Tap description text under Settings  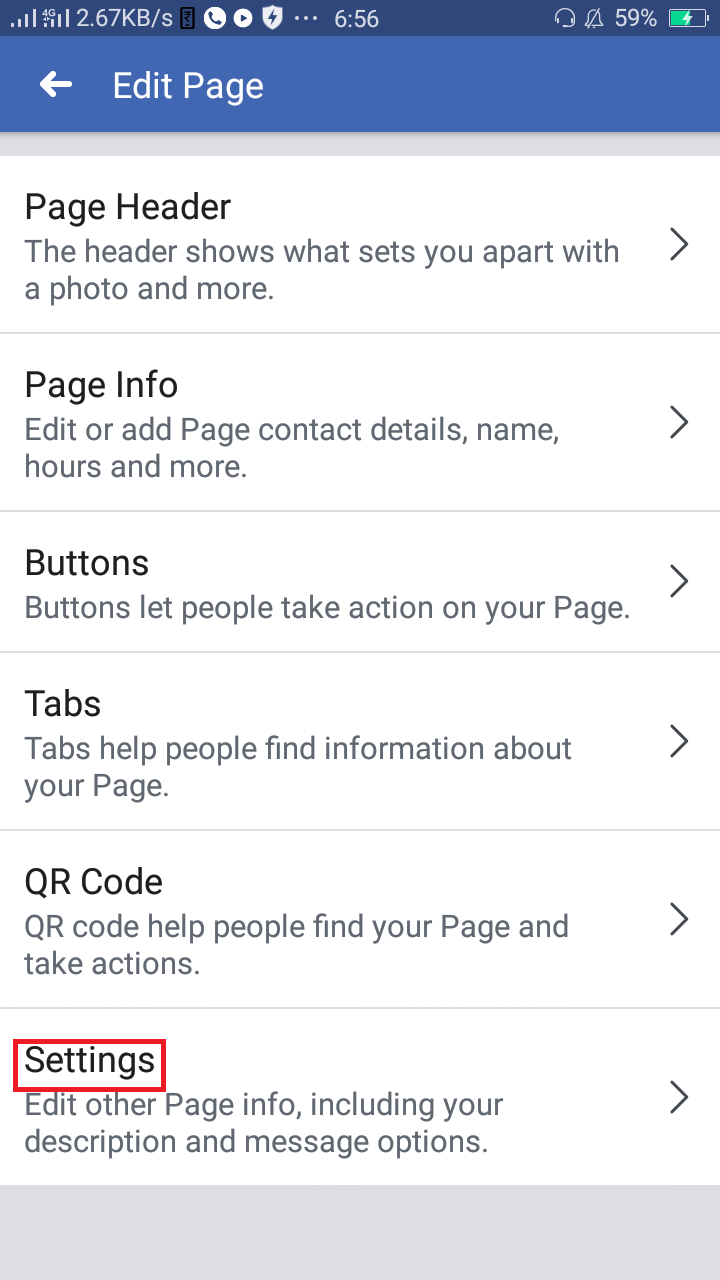[x=264, y=1123]
